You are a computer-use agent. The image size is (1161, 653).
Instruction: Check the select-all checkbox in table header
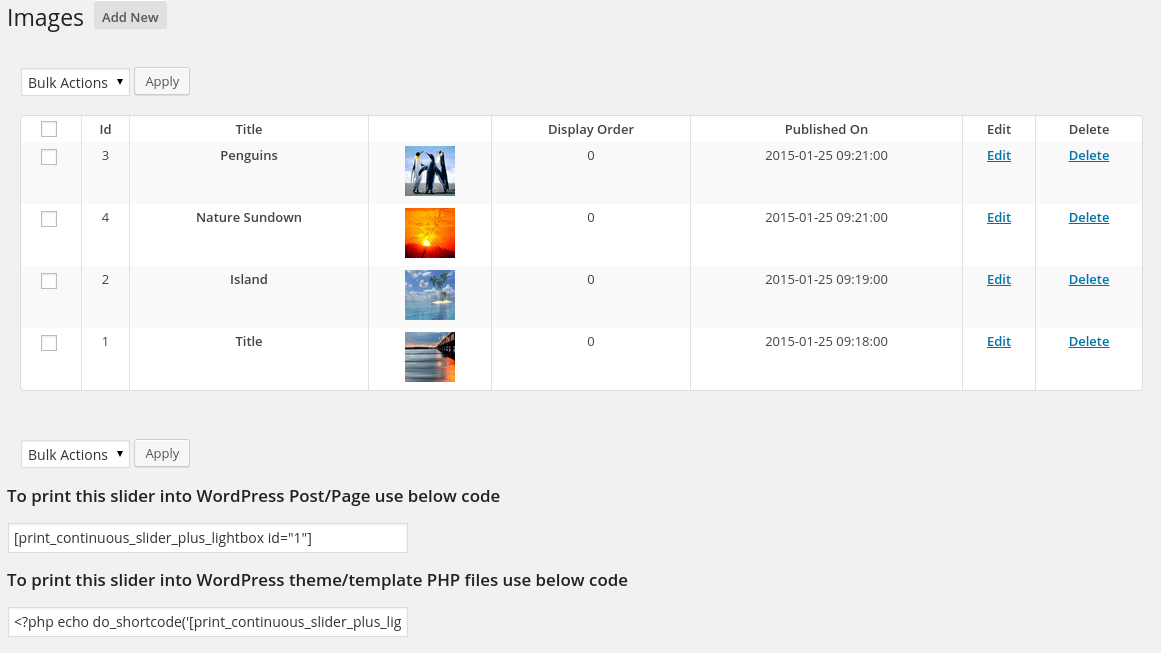[x=49, y=129]
